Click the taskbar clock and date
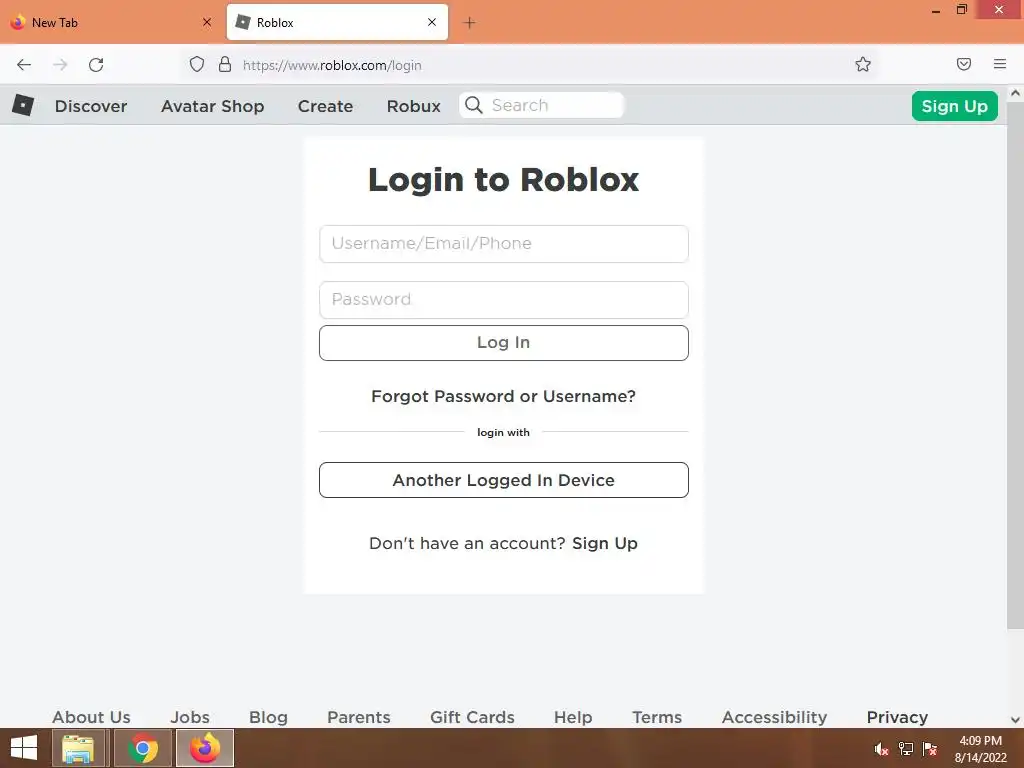Image resolution: width=1024 pixels, height=768 pixels. [x=980, y=749]
